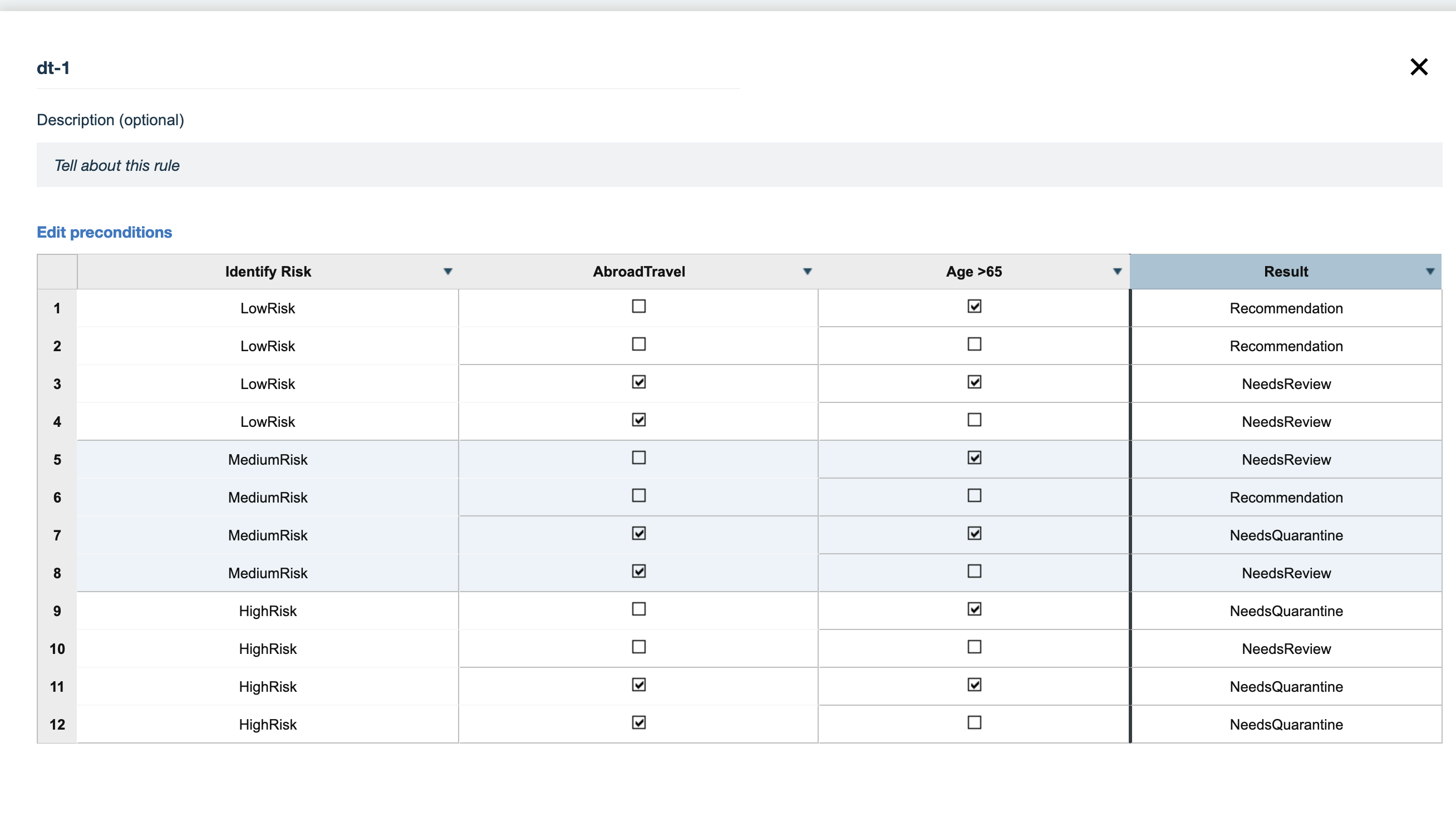Check AbroadTravel checkbox in row 1
Viewport: 1456px width, 817px height.
[639, 306]
